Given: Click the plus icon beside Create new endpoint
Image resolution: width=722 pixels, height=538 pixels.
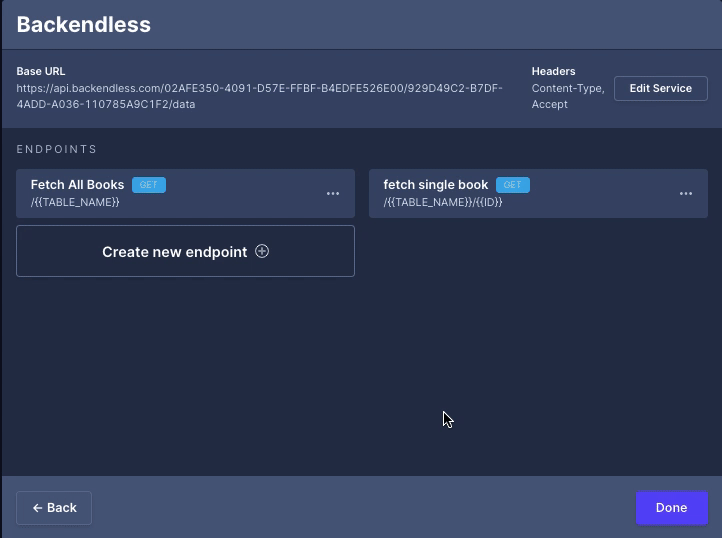Looking at the screenshot, I should (x=262, y=251).
